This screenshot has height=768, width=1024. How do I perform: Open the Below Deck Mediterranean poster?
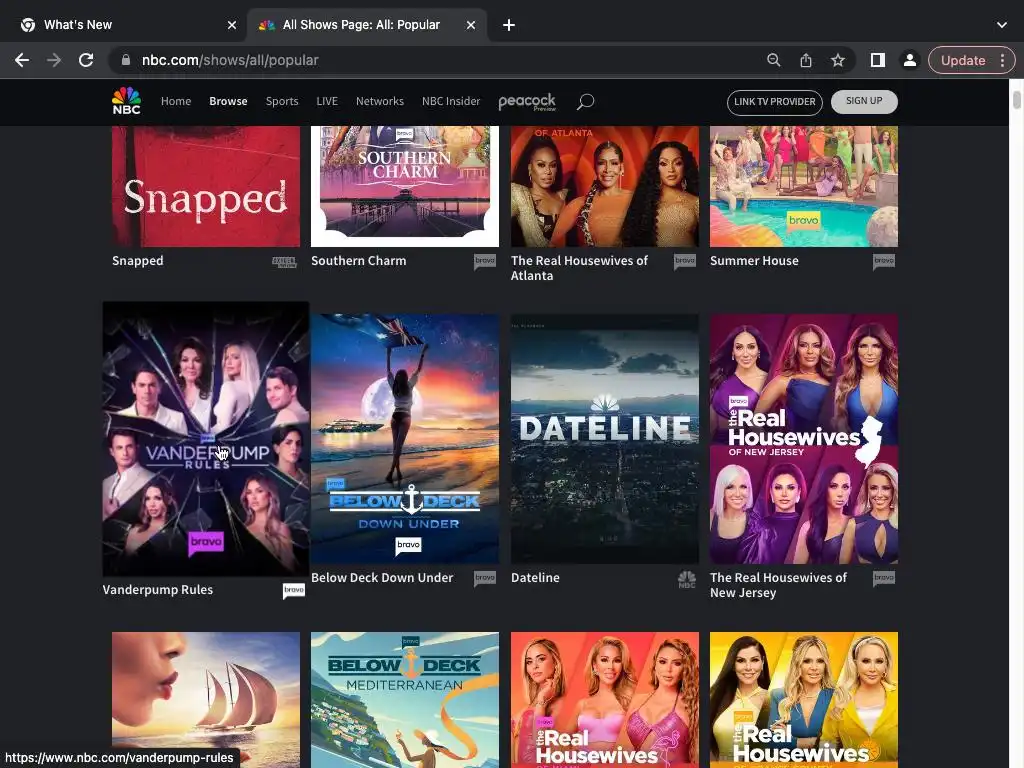[405, 699]
